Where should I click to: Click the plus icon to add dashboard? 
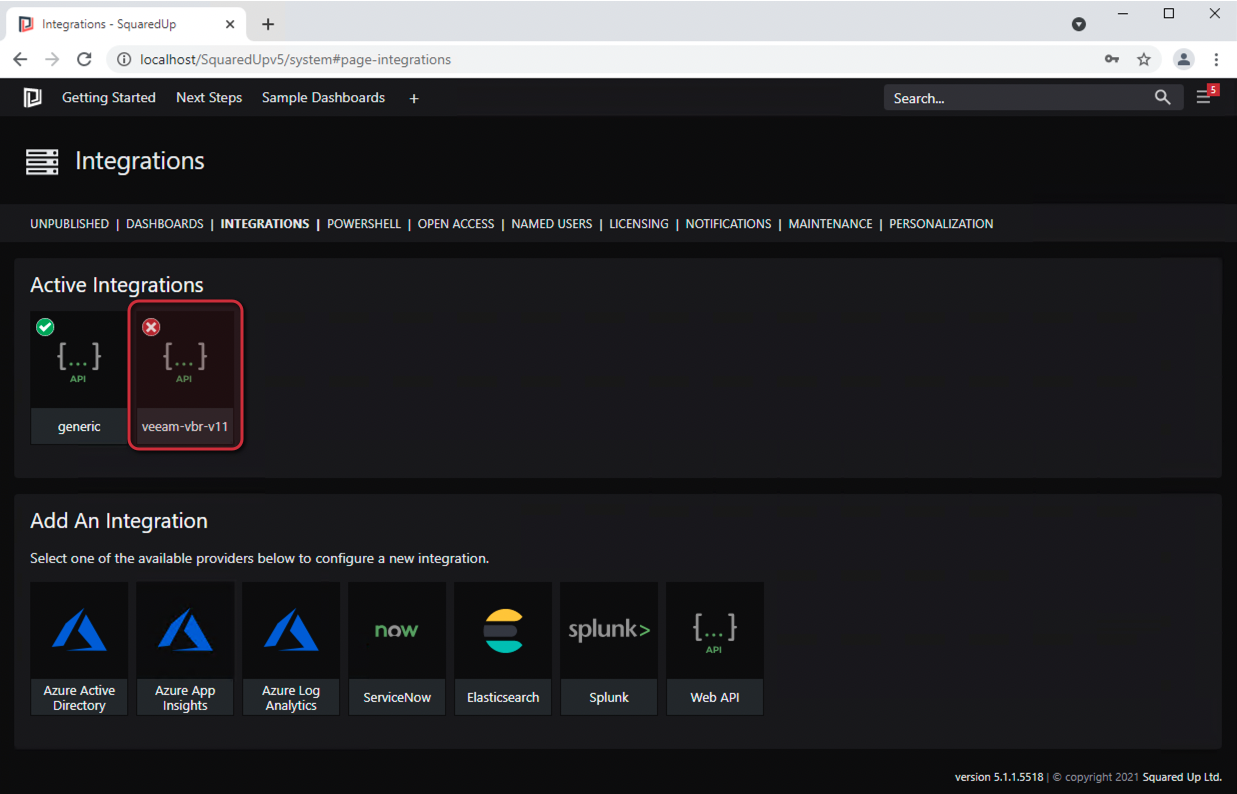(x=414, y=98)
